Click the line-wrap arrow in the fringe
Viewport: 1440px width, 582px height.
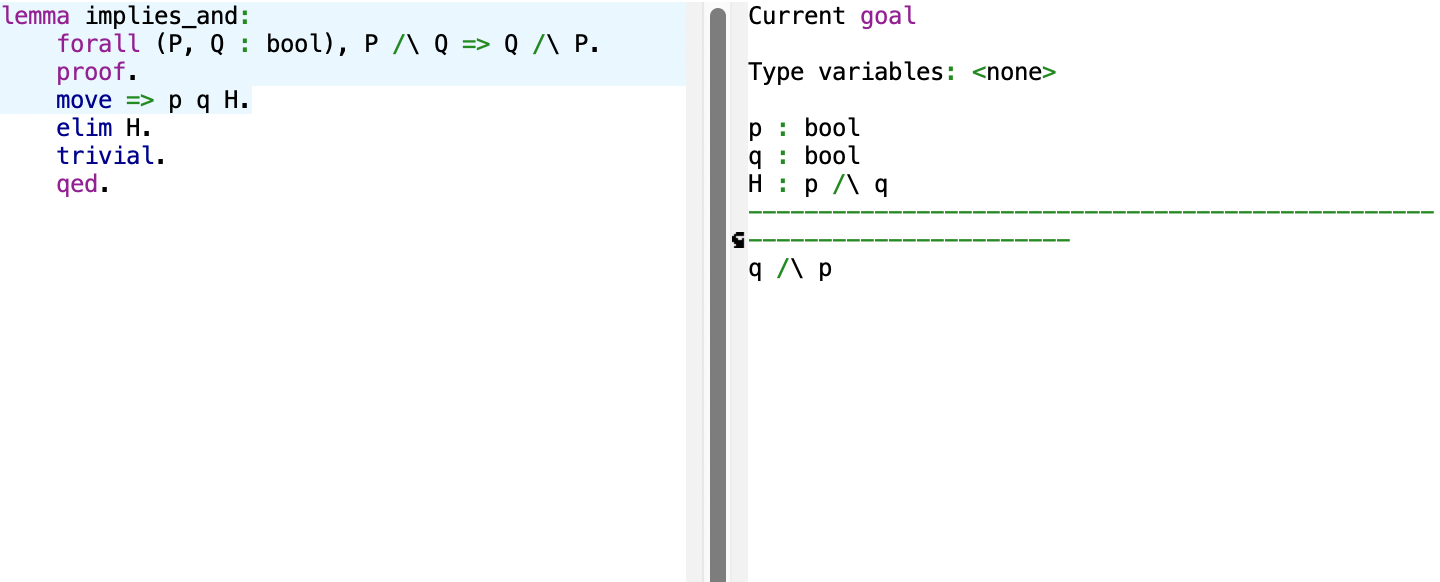738,240
